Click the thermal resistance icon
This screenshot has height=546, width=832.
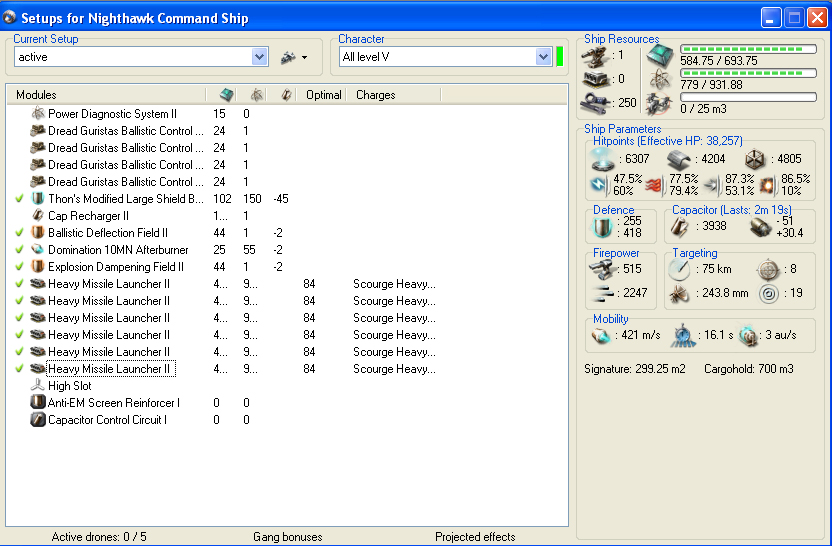tap(656, 185)
